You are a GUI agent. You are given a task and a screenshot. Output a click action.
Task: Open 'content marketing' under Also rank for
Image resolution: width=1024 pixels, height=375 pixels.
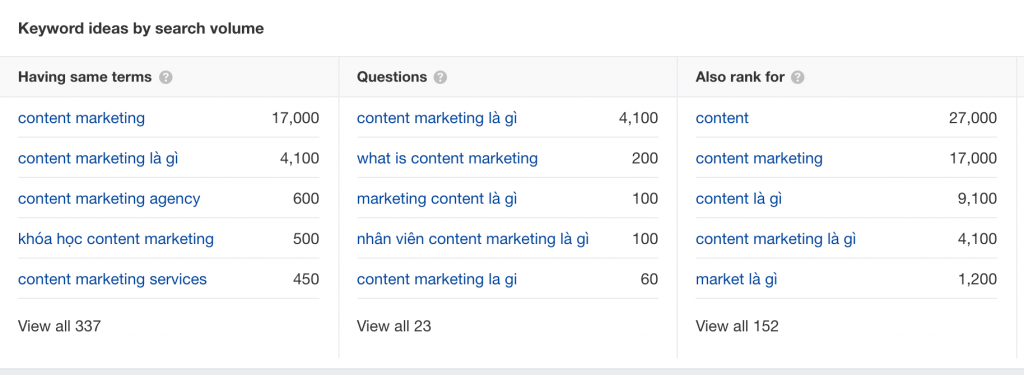click(760, 159)
